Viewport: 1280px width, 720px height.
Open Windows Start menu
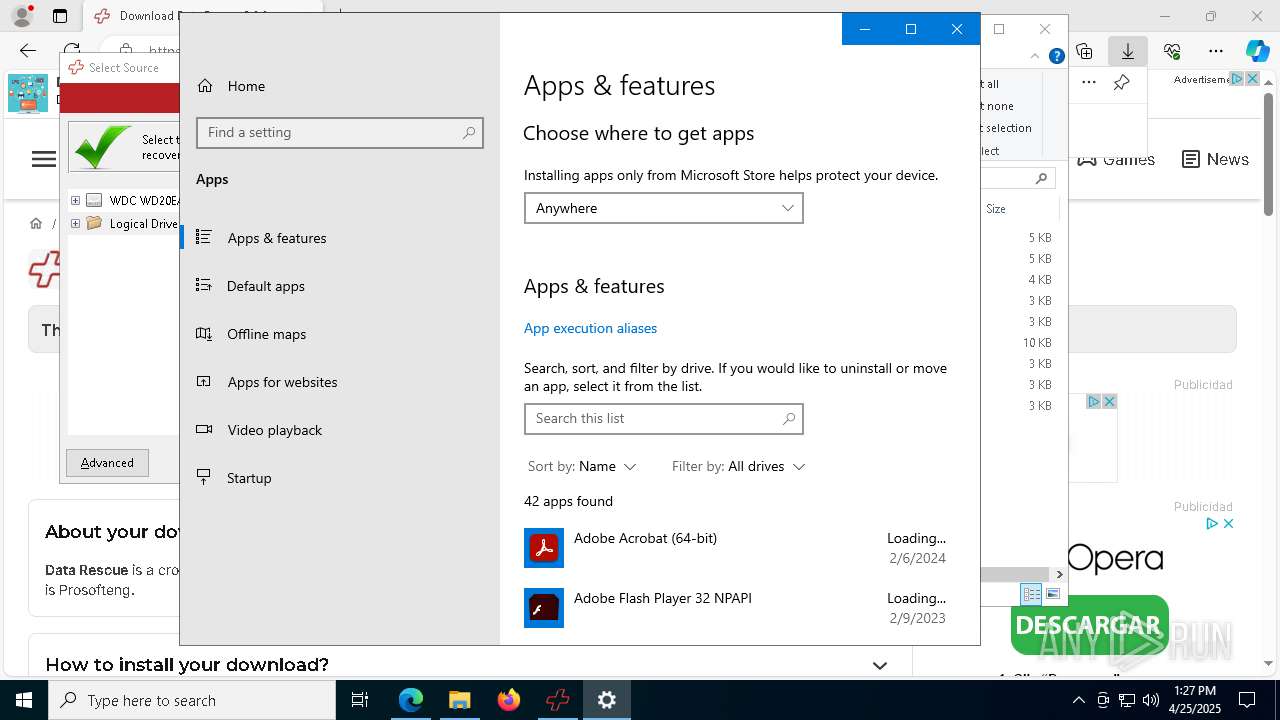pyautogui.click(x=24, y=700)
